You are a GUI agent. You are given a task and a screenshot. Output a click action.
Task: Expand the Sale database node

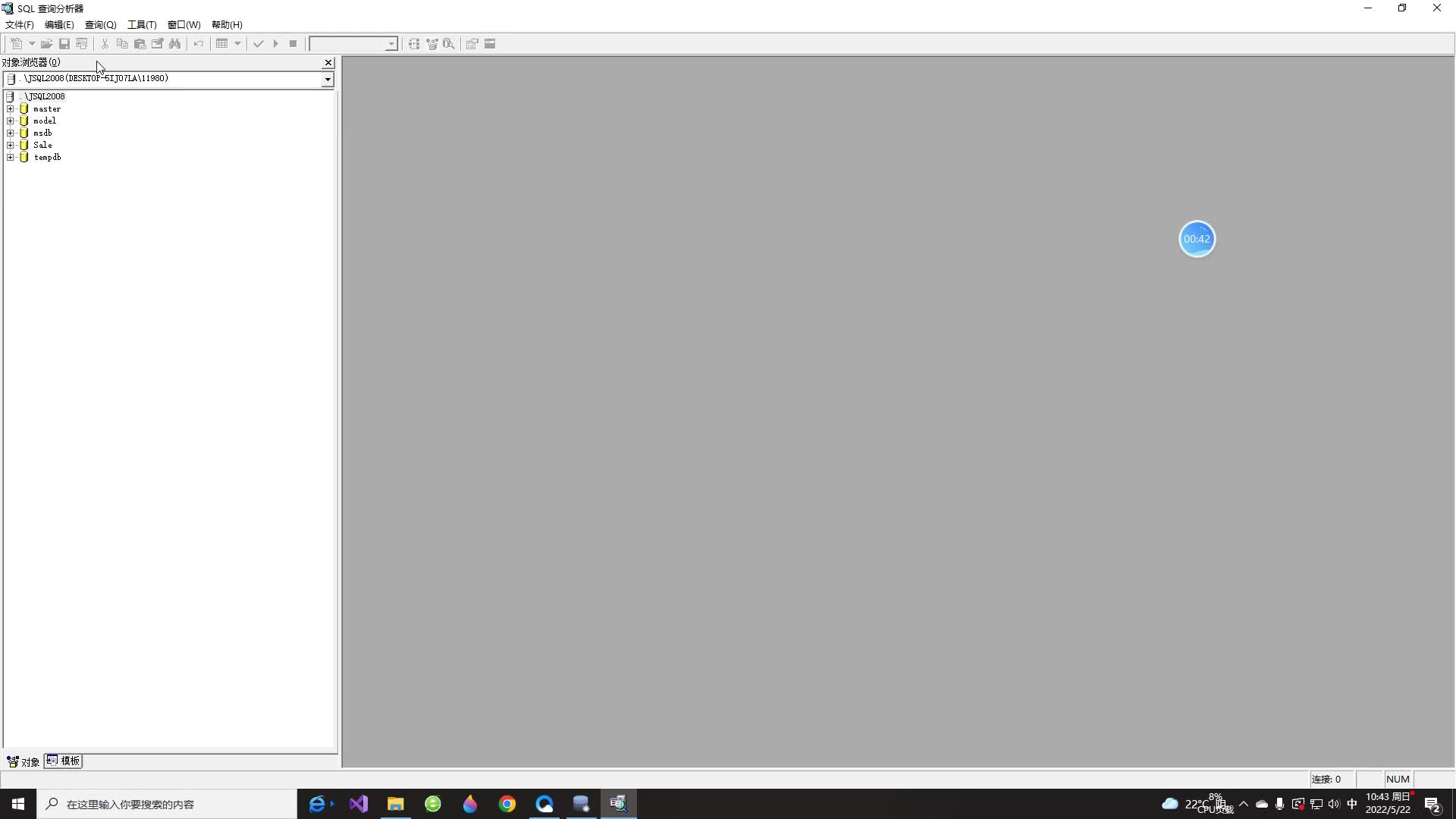pos(11,145)
